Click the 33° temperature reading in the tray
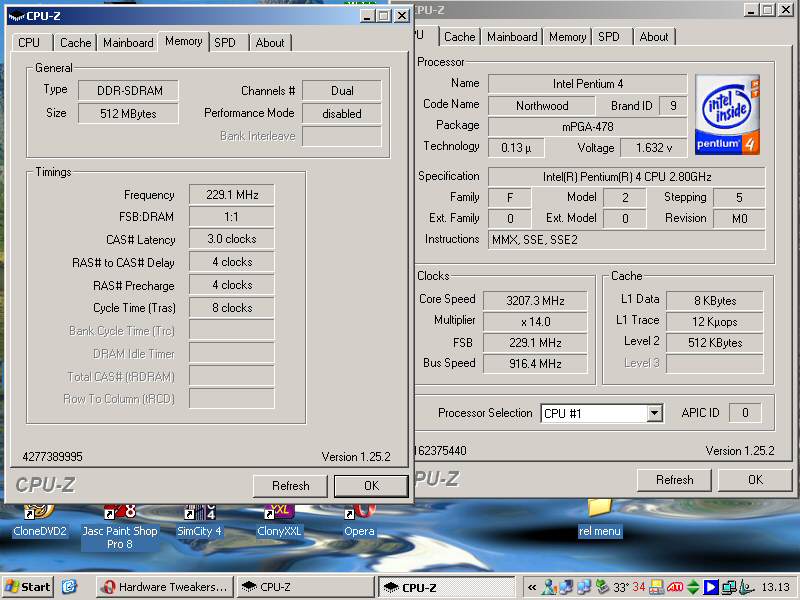Viewport: 800px width, 600px height. pyautogui.click(x=621, y=587)
